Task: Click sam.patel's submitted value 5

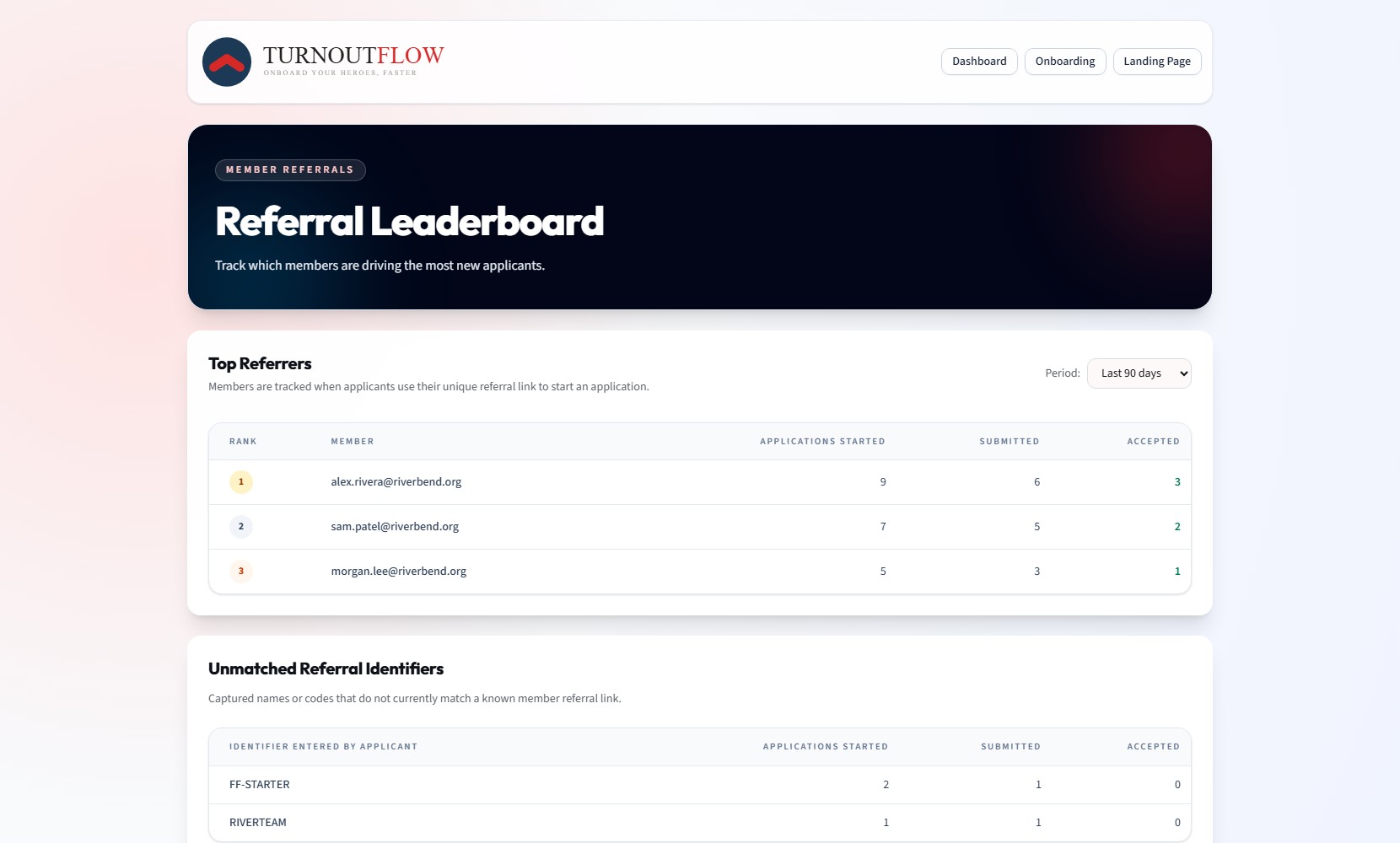Action: [x=1037, y=527]
